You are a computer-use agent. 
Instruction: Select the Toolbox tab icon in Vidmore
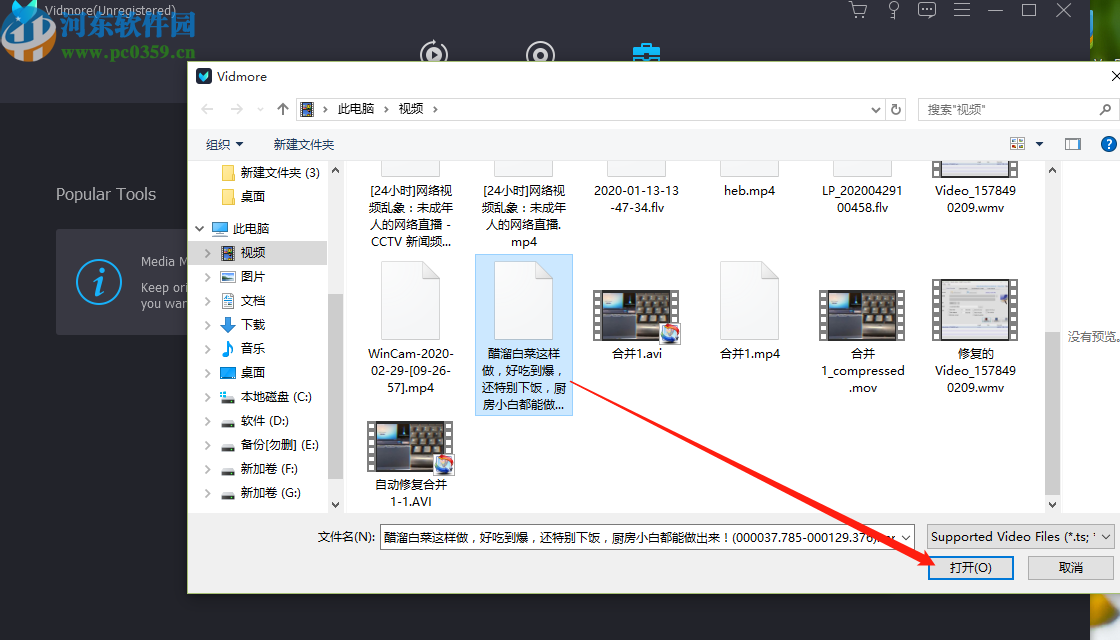pyautogui.click(x=646, y=52)
